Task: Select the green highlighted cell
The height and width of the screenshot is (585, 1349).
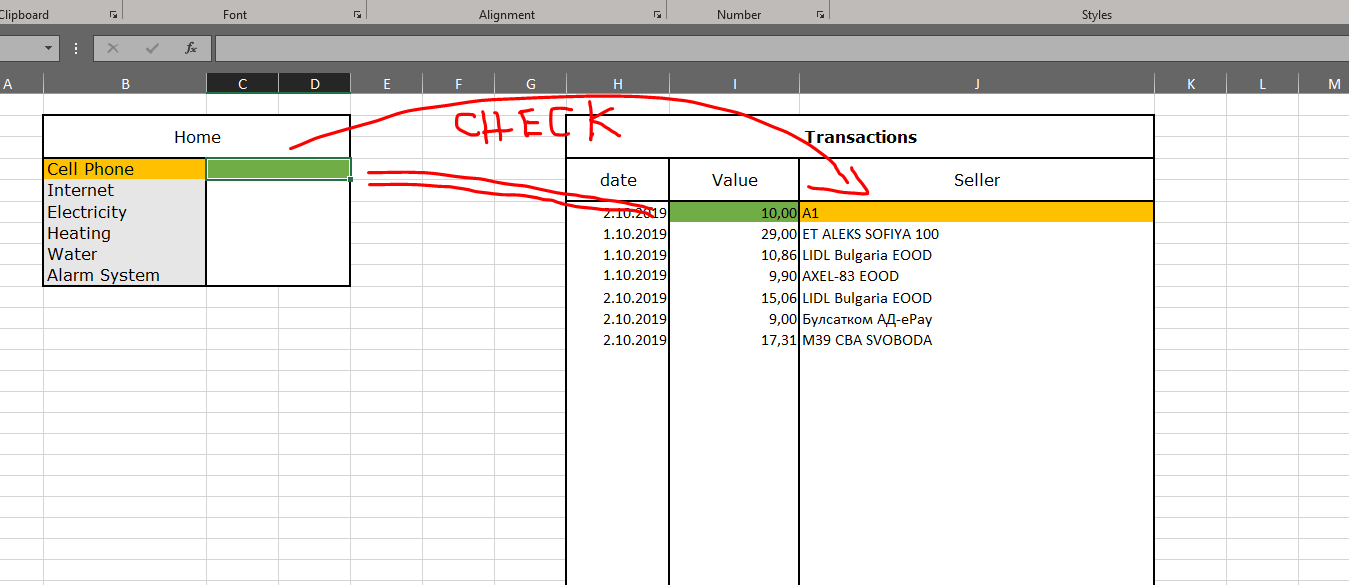Action: [278, 169]
